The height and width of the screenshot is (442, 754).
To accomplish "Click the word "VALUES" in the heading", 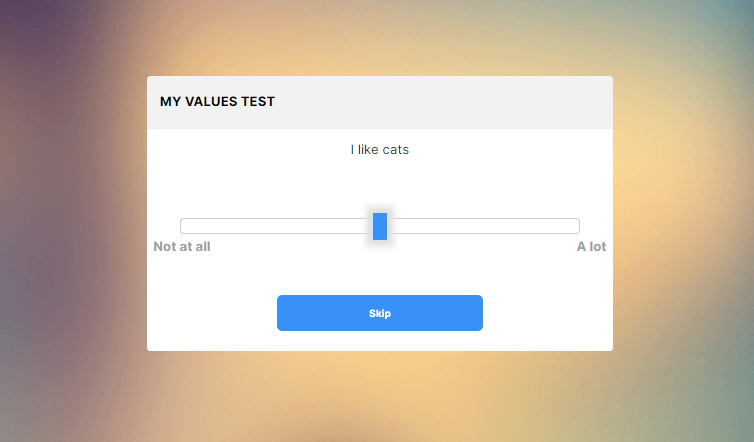I will click(212, 101).
